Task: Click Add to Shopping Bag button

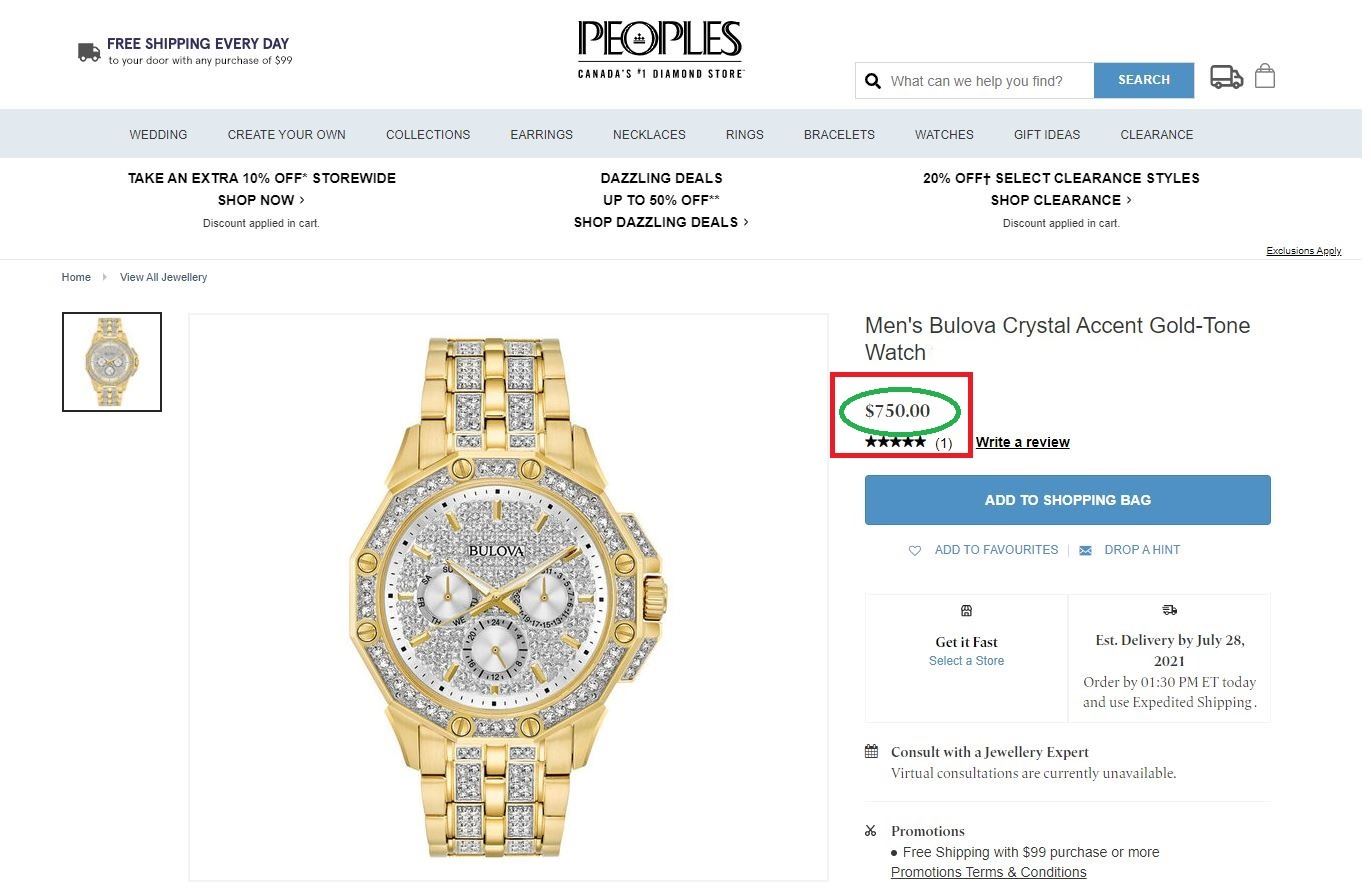Action: [x=1067, y=500]
